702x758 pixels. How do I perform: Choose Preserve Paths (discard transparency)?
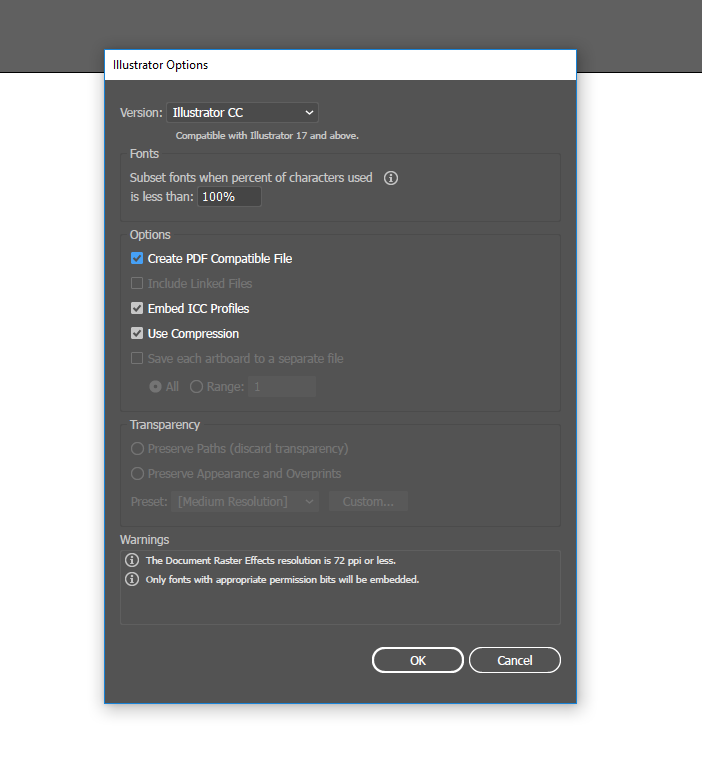(x=137, y=449)
